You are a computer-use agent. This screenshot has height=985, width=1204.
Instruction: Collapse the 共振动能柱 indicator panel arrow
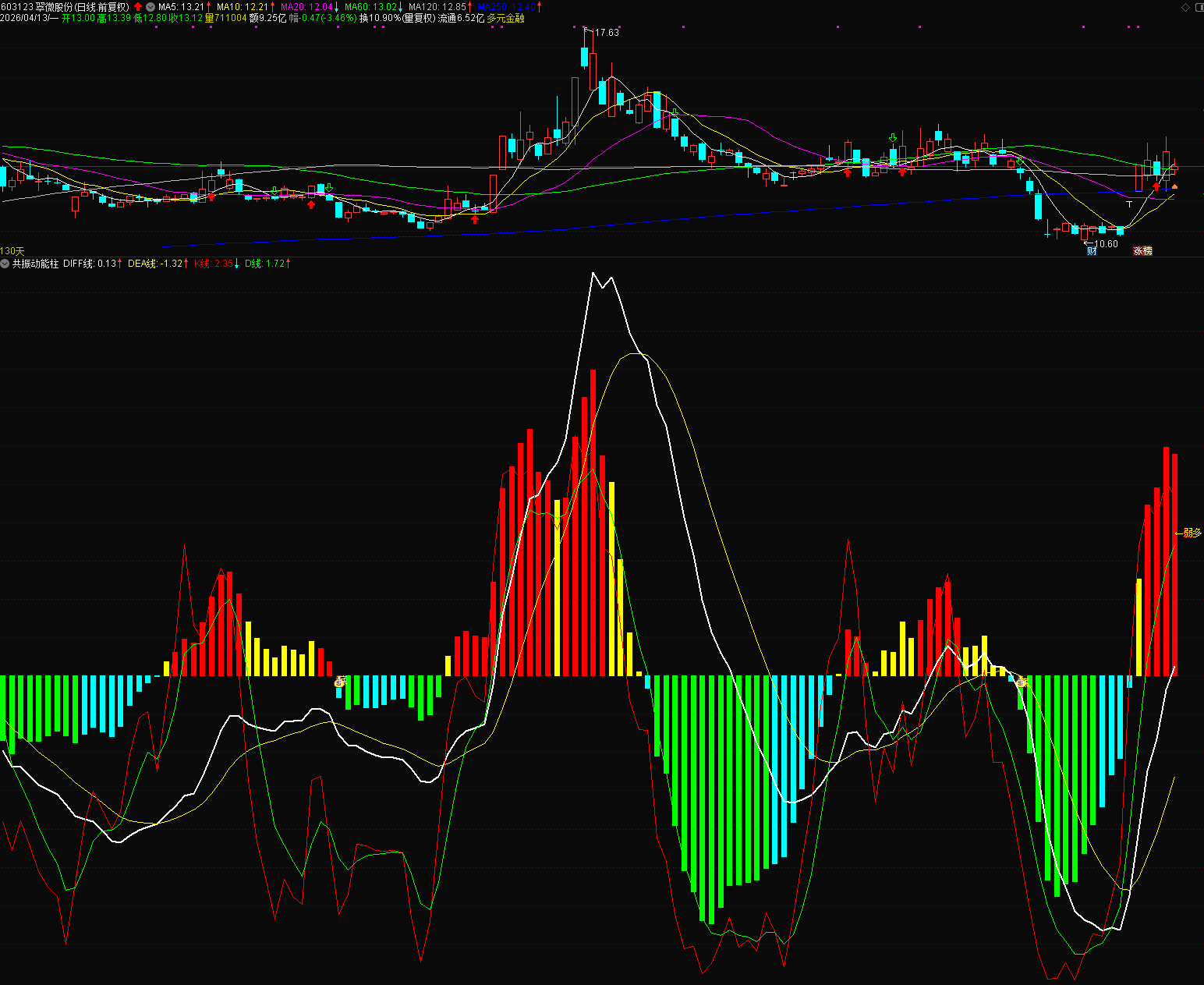tap(5, 264)
